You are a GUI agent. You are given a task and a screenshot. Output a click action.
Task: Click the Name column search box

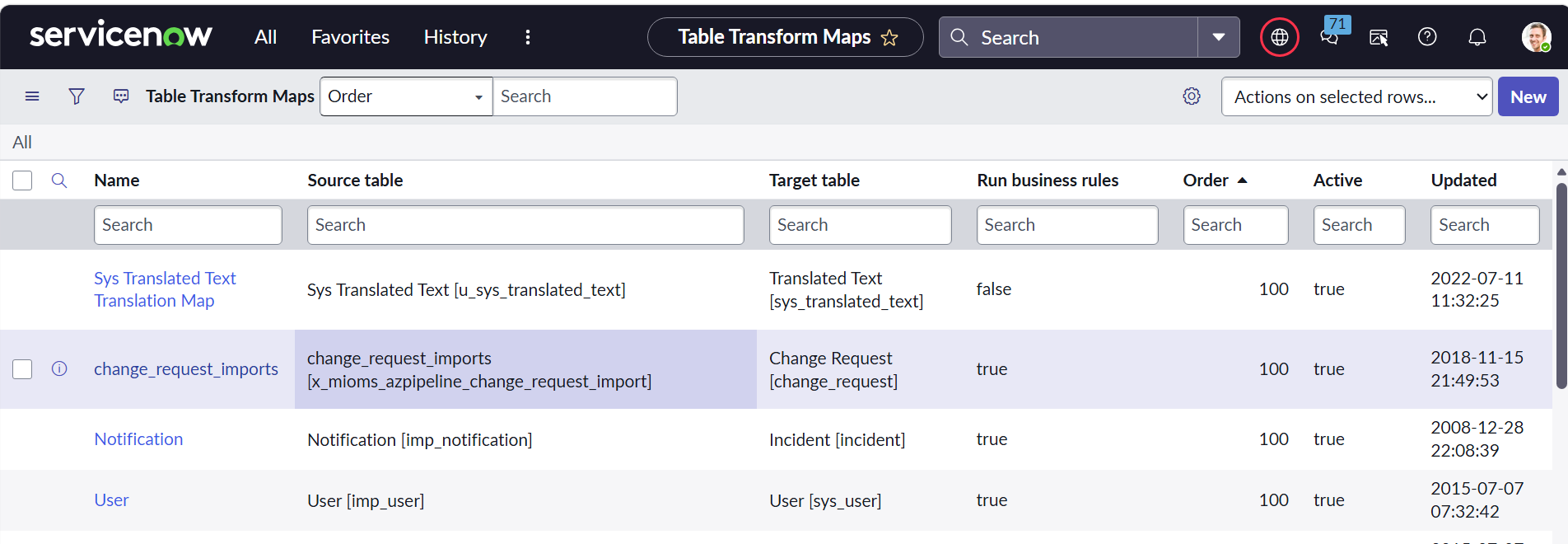pos(188,225)
